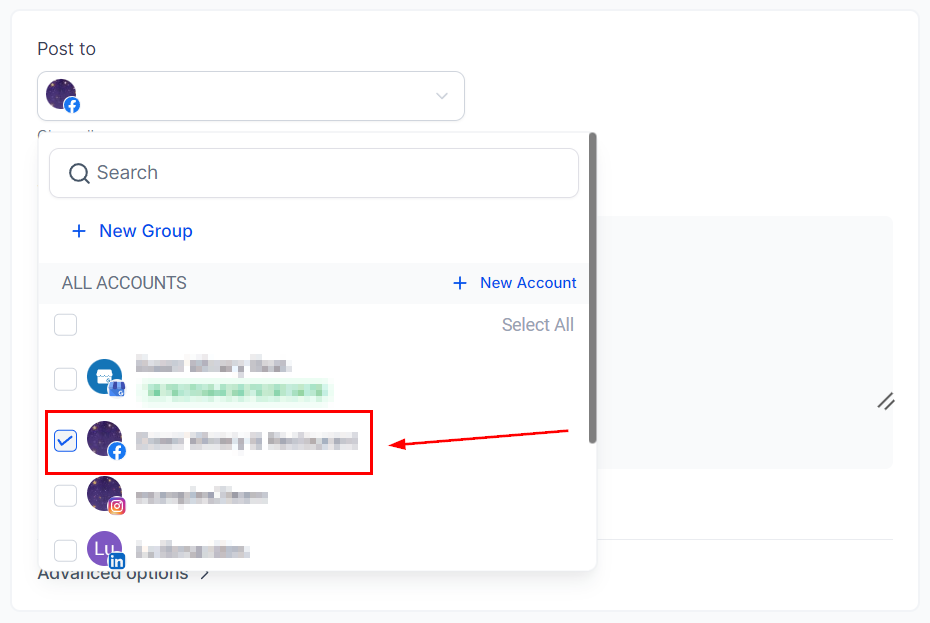
Task: Click the LinkedIn "Lu" avatar icon
Action: [x=104, y=549]
